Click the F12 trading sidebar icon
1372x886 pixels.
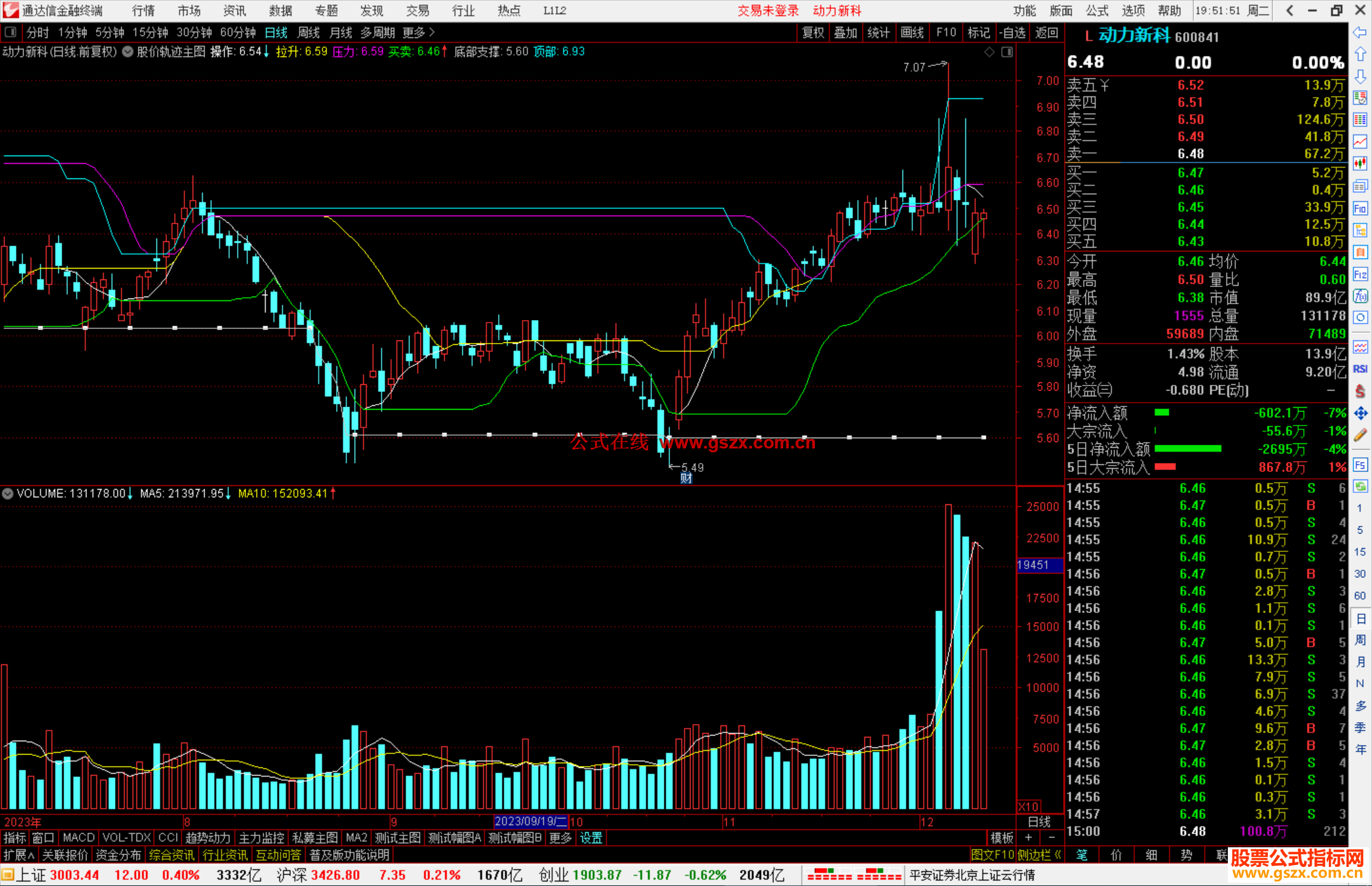1360,274
